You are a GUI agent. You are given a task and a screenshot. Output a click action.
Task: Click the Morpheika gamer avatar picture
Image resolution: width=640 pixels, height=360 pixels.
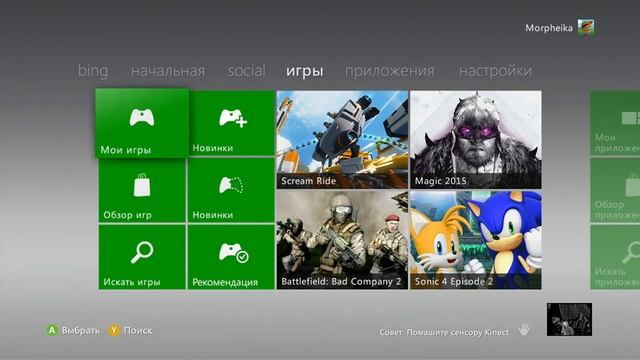(586, 28)
